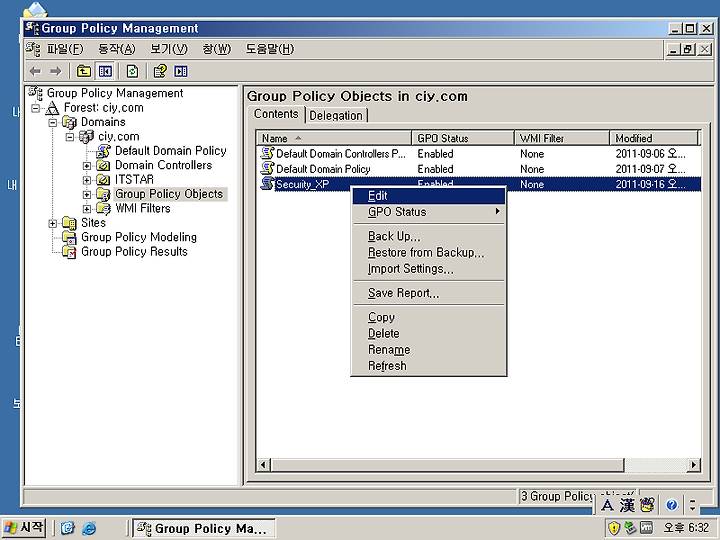
Task: Click the Refresh toolbar icon
Action: (132, 71)
